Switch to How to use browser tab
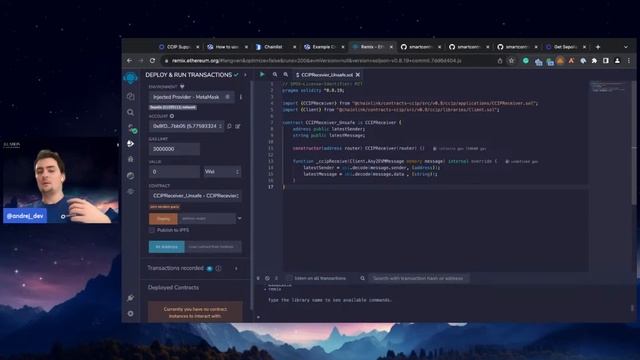640x360 pixels. (227, 47)
